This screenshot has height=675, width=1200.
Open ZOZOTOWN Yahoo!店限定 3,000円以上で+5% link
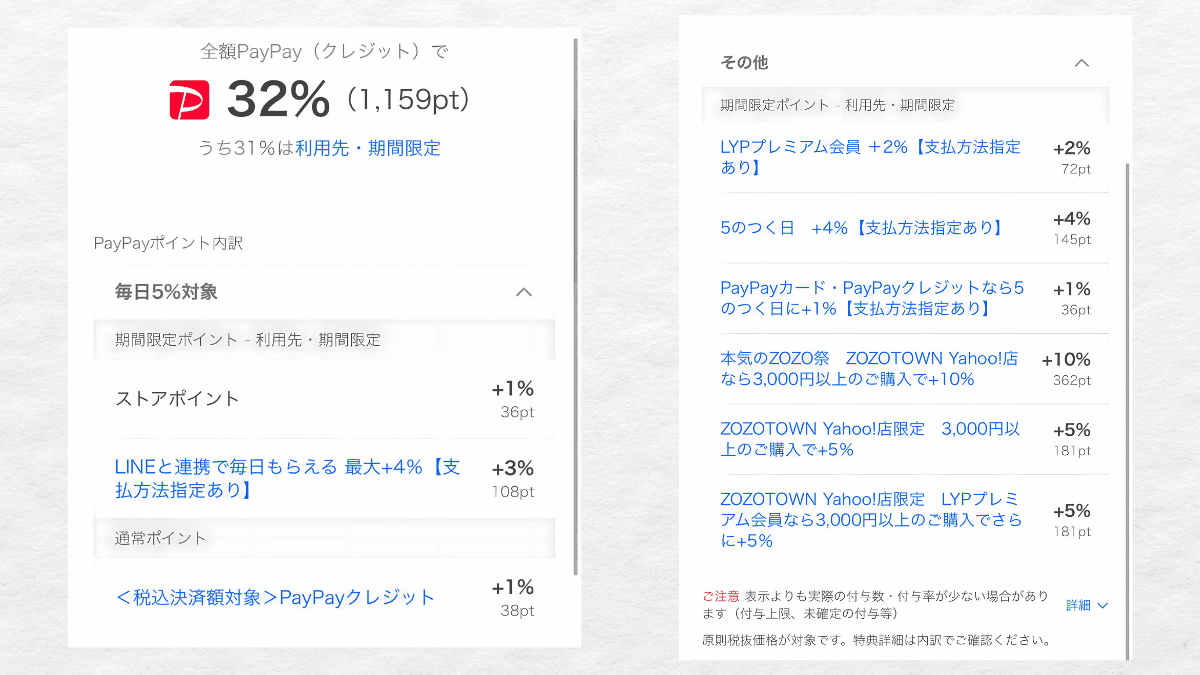point(870,439)
